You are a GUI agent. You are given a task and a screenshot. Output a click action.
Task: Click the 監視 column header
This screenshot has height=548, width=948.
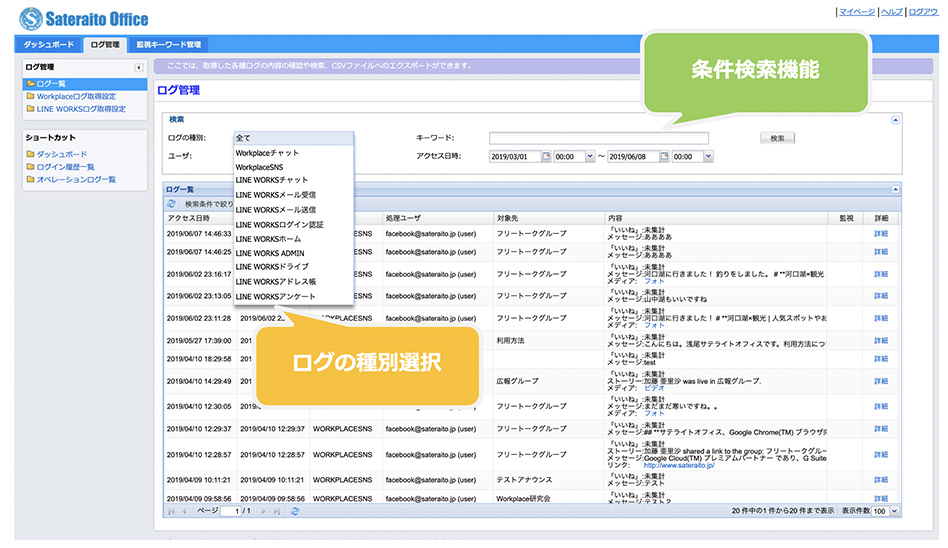click(846, 218)
